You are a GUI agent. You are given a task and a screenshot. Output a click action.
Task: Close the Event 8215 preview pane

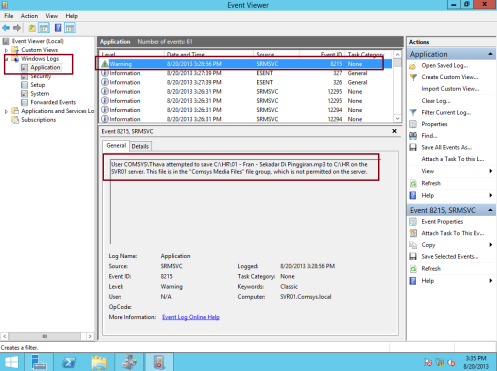394,131
